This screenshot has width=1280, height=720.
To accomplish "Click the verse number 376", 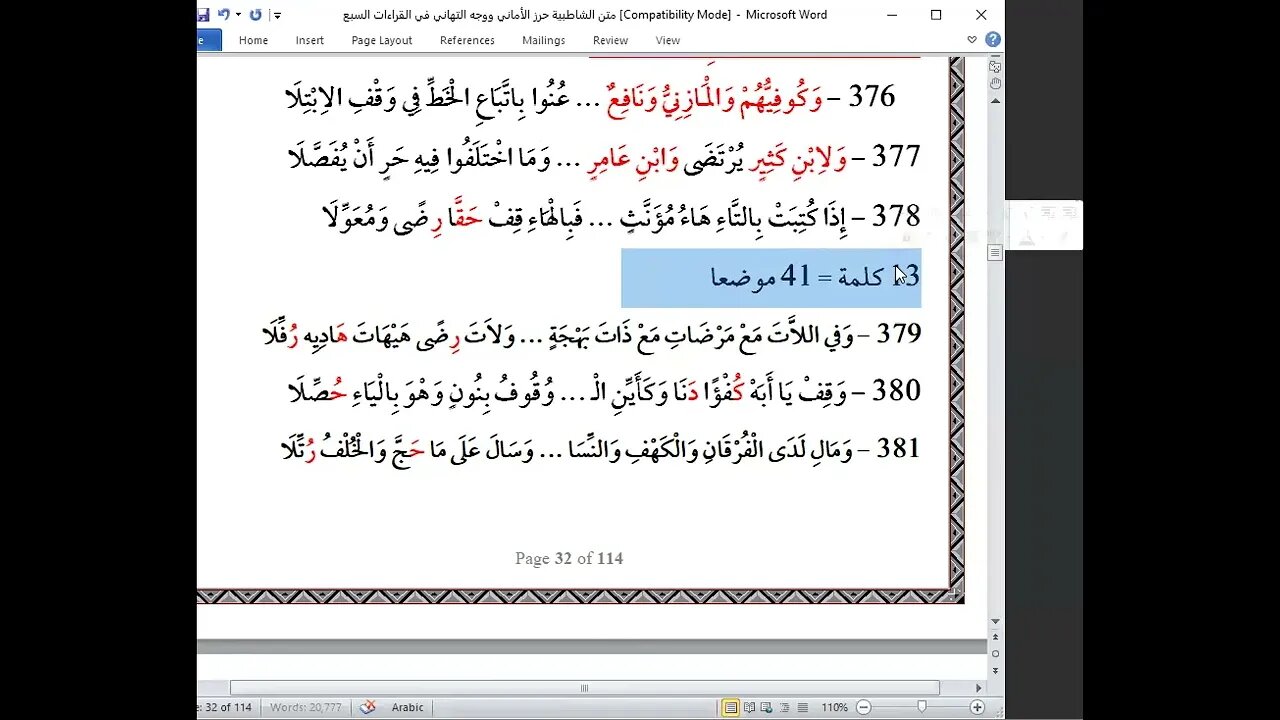I will [871, 97].
